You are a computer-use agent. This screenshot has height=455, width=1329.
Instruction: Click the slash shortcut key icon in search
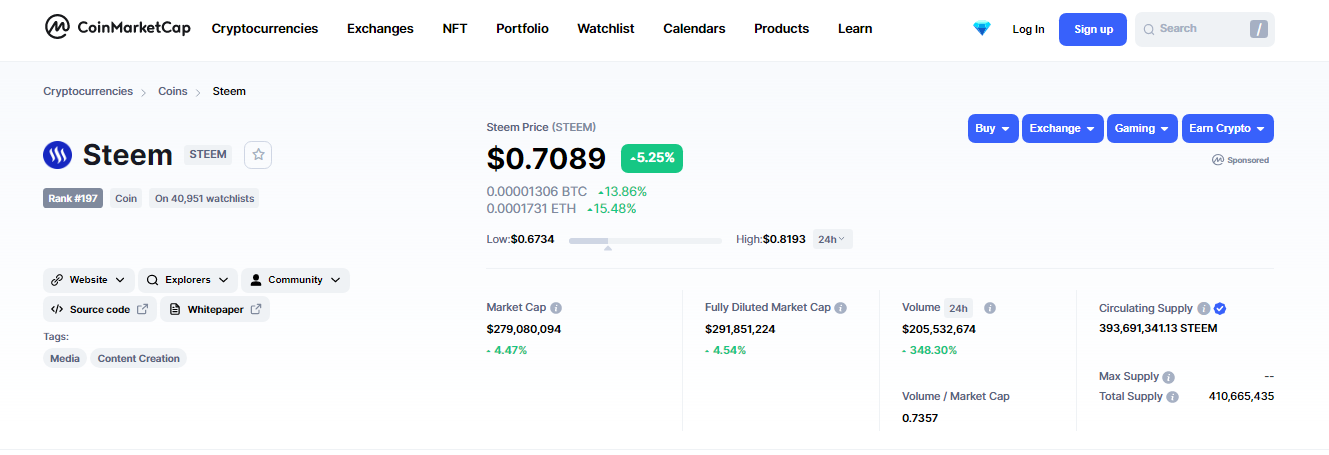[1259, 29]
